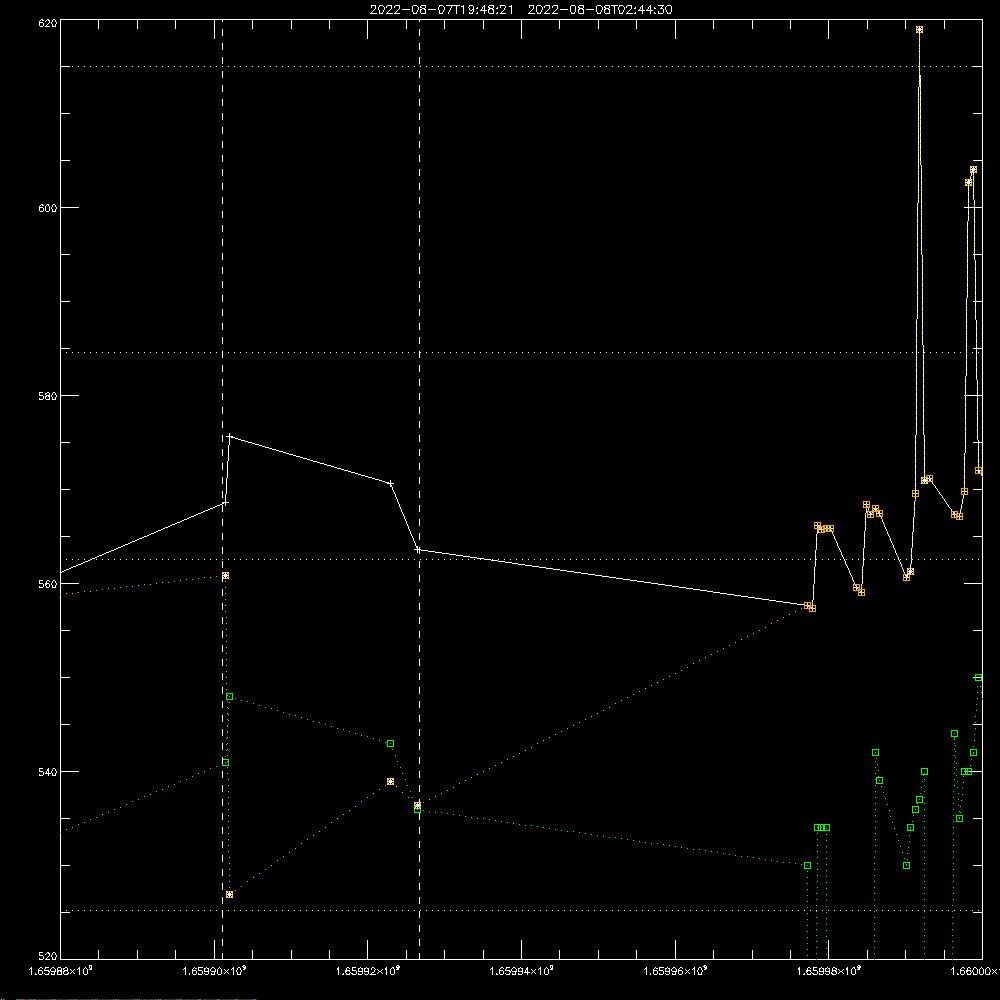
Task: Click the start timestamp 2022-08-07T19:48:21 in title
Action: coord(441,10)
